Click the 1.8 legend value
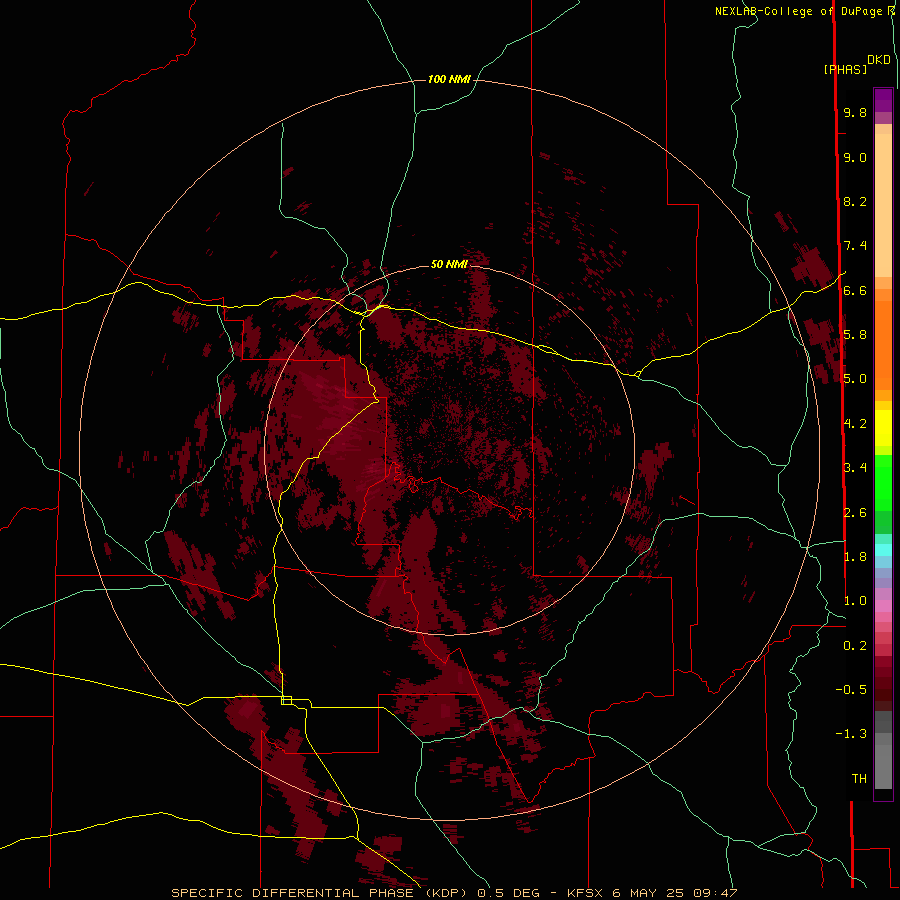This screenshot has height=900, width=900. click(x=855, y=556)
